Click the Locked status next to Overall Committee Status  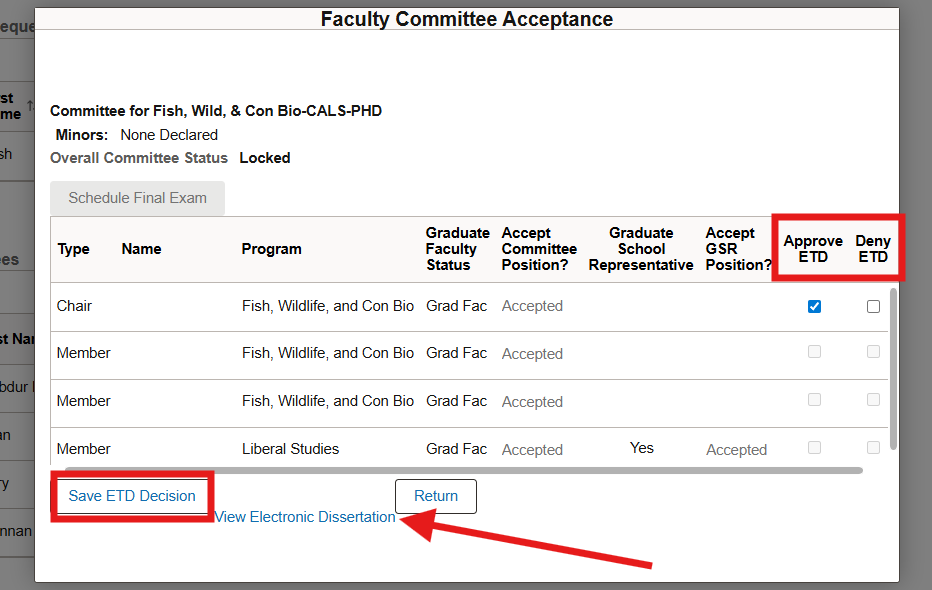click(264, 157)
